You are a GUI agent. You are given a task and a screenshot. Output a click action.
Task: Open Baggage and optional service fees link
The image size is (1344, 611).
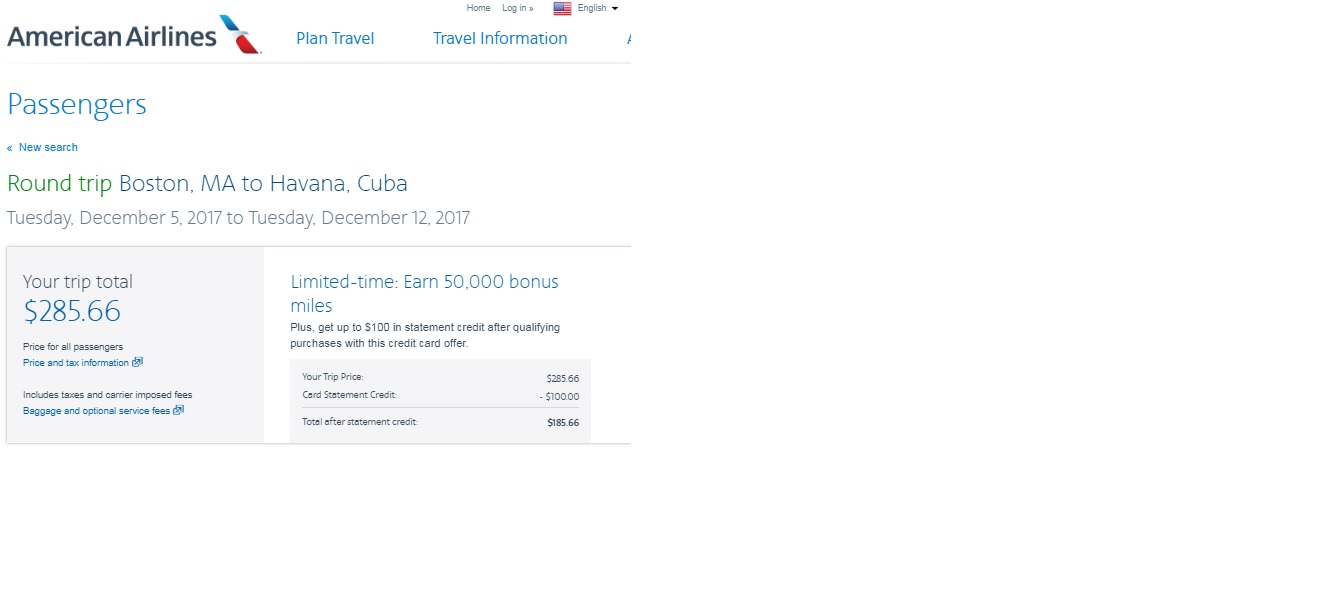97,411
